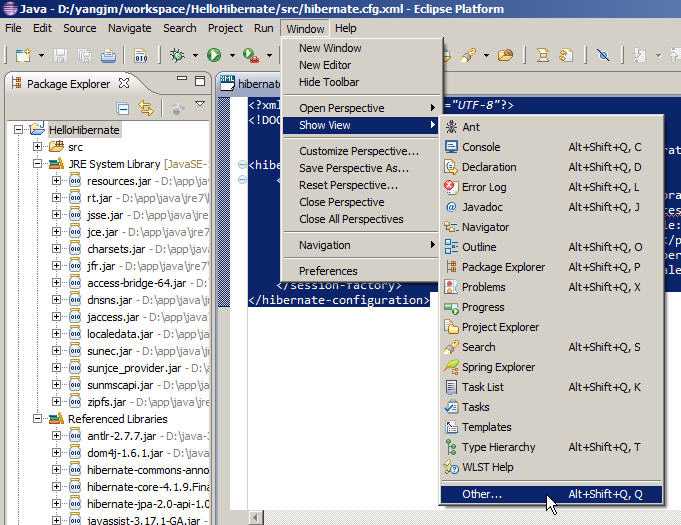Open the Declaration view

[x=552, y=167]
